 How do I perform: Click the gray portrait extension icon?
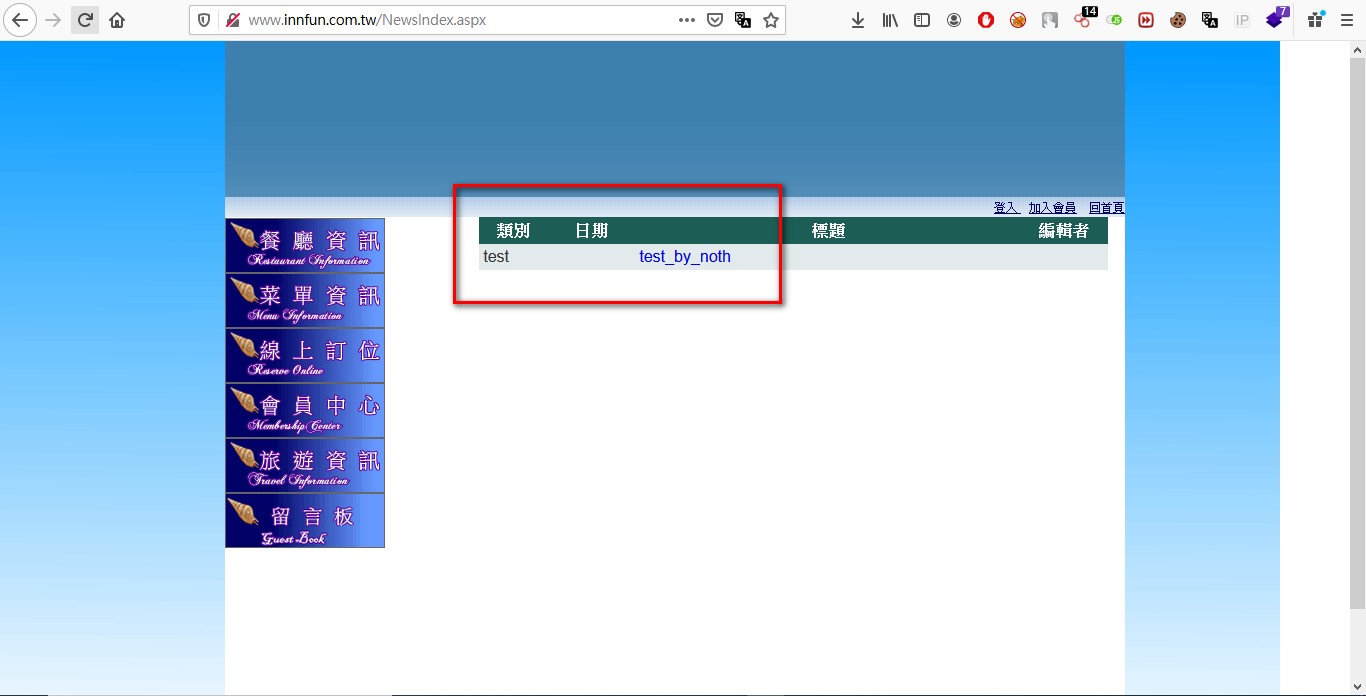tap(1050, 20)
